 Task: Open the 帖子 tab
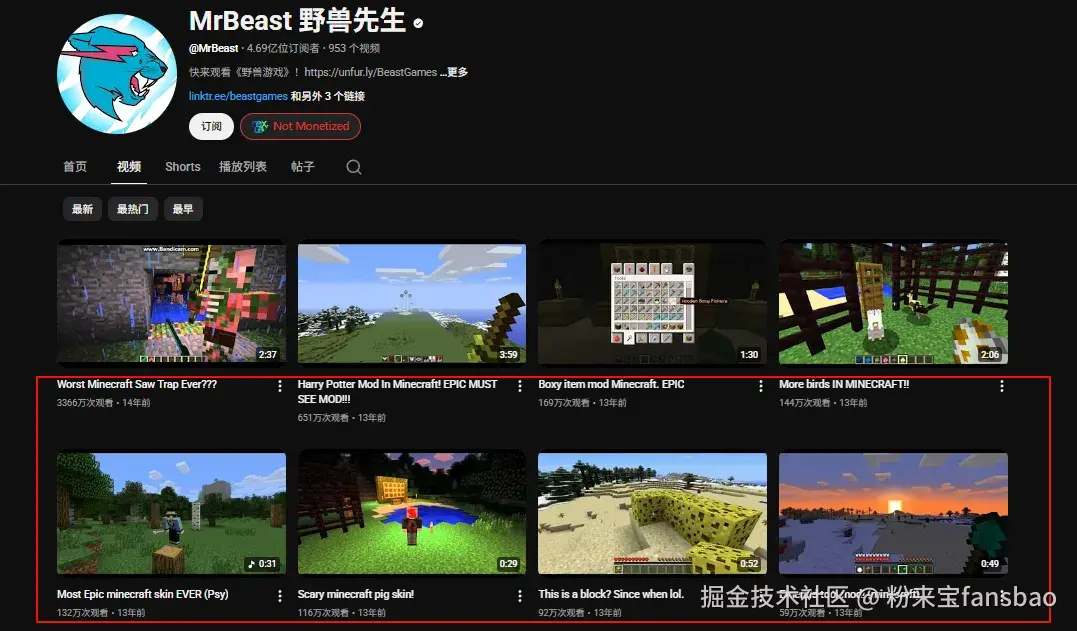[x=303, y=167]
